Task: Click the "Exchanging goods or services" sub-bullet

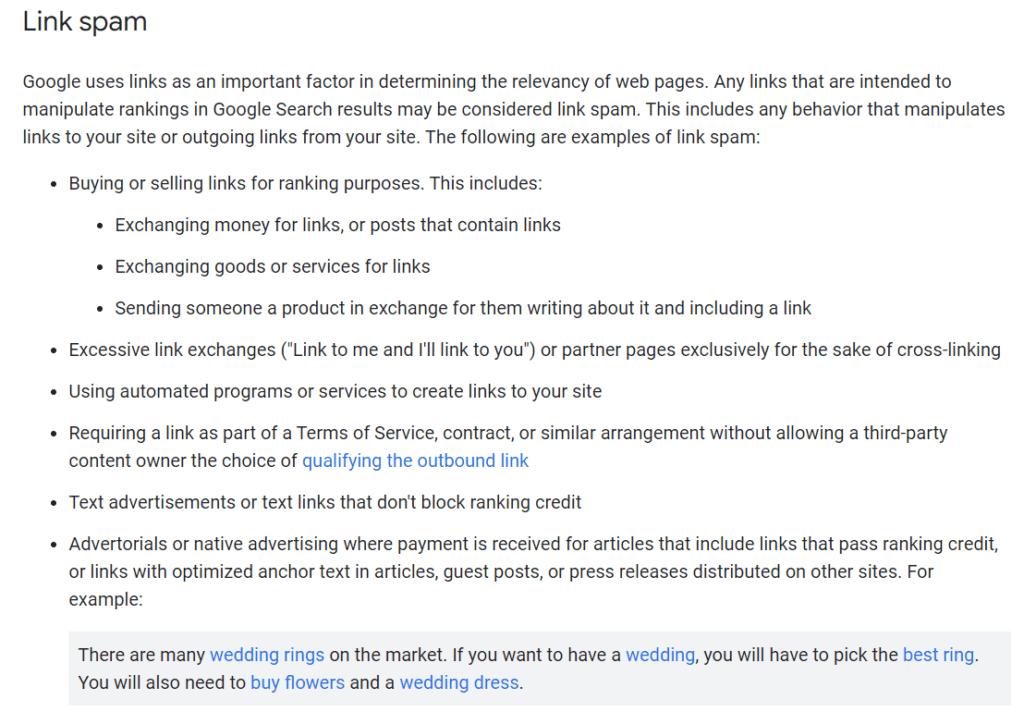Action: point(272,267)
